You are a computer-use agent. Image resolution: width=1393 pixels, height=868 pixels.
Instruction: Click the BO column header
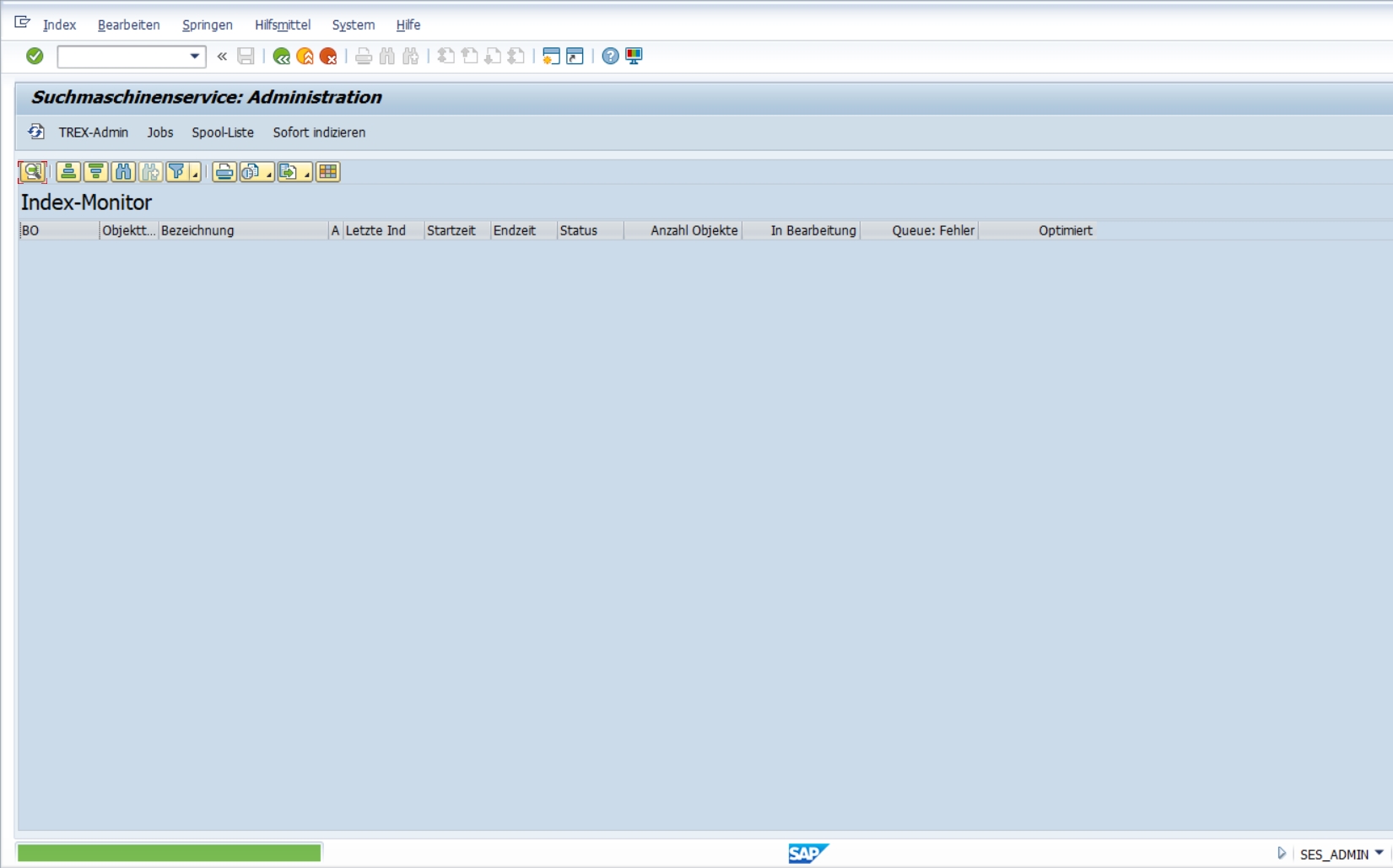59,230
